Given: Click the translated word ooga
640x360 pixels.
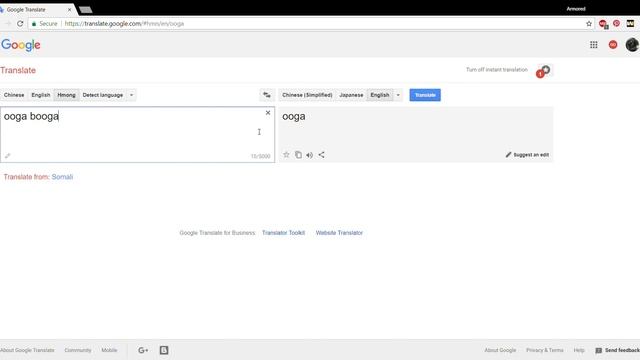Looking at the screenshot, I should click(x=293, y=116).
